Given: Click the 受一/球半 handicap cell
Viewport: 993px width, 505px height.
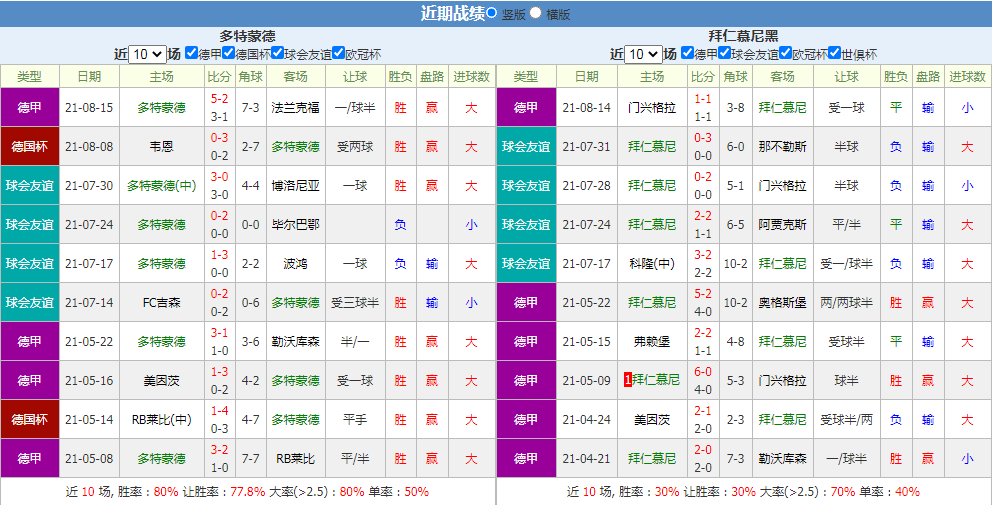Looking at the screenshot, I should 846,264.
